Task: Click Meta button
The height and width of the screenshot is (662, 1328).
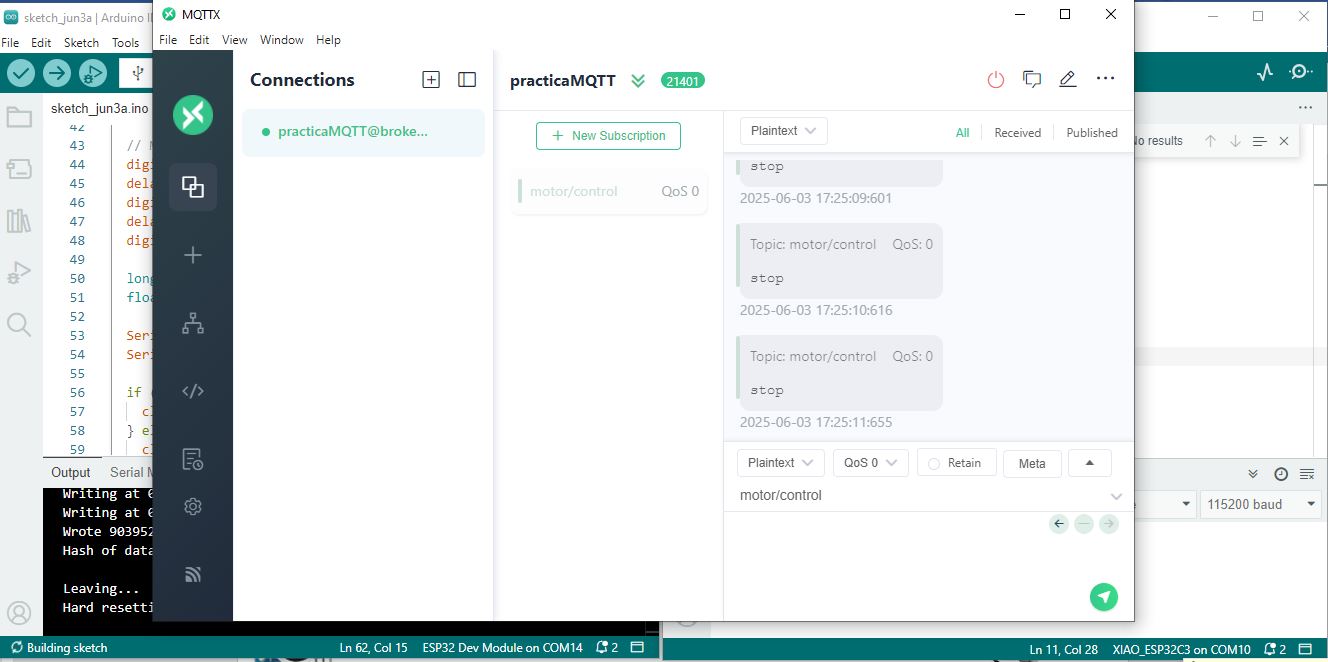Action: (x=1032, y=463)
